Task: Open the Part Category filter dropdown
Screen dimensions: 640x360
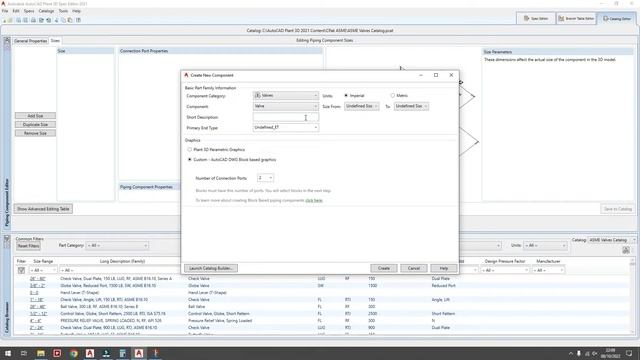Action: [x=117, y=246]
